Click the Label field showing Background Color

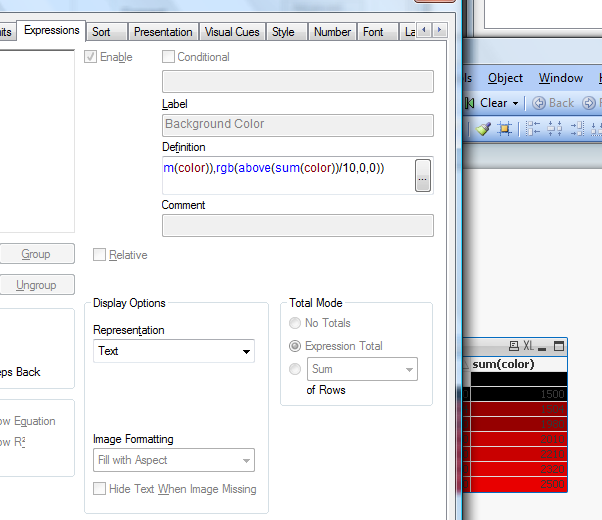tap(298, 125)
